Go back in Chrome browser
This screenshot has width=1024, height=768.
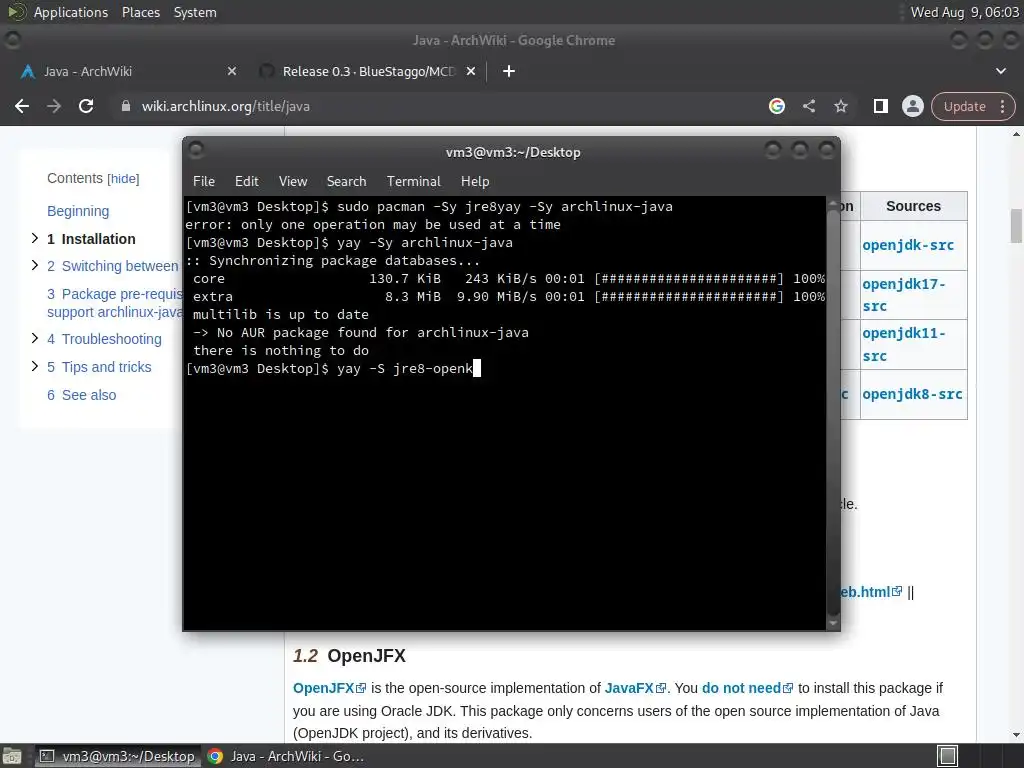point(22,106)
